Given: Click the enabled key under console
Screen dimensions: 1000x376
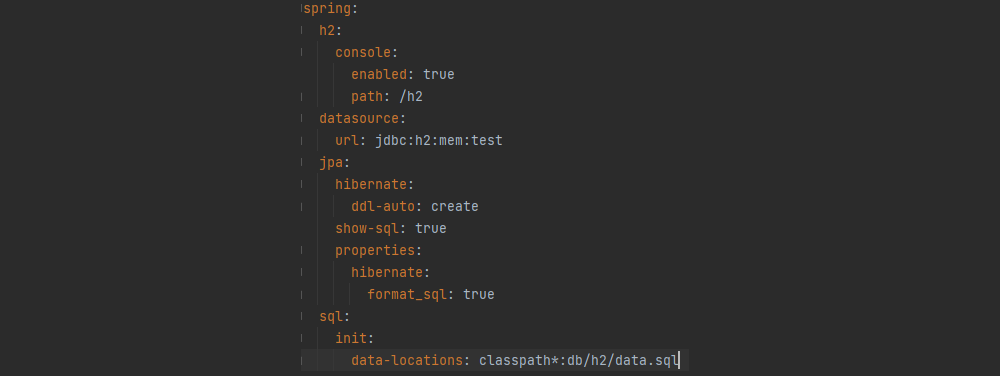Looking at the screenshot, I should pos(379,75).
